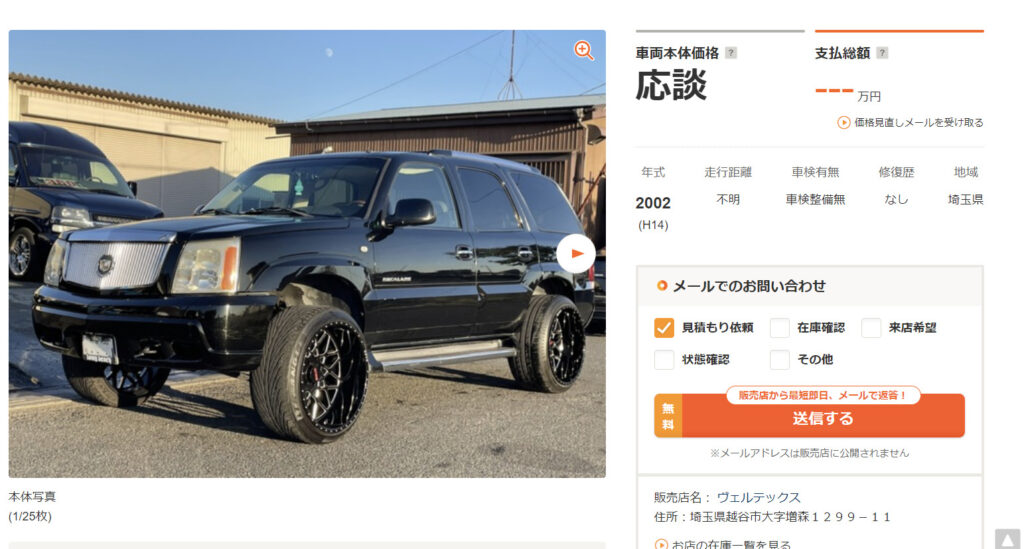
Task: Open the ヴェルテックス dealer link
Action: click(x=759, y=497)
